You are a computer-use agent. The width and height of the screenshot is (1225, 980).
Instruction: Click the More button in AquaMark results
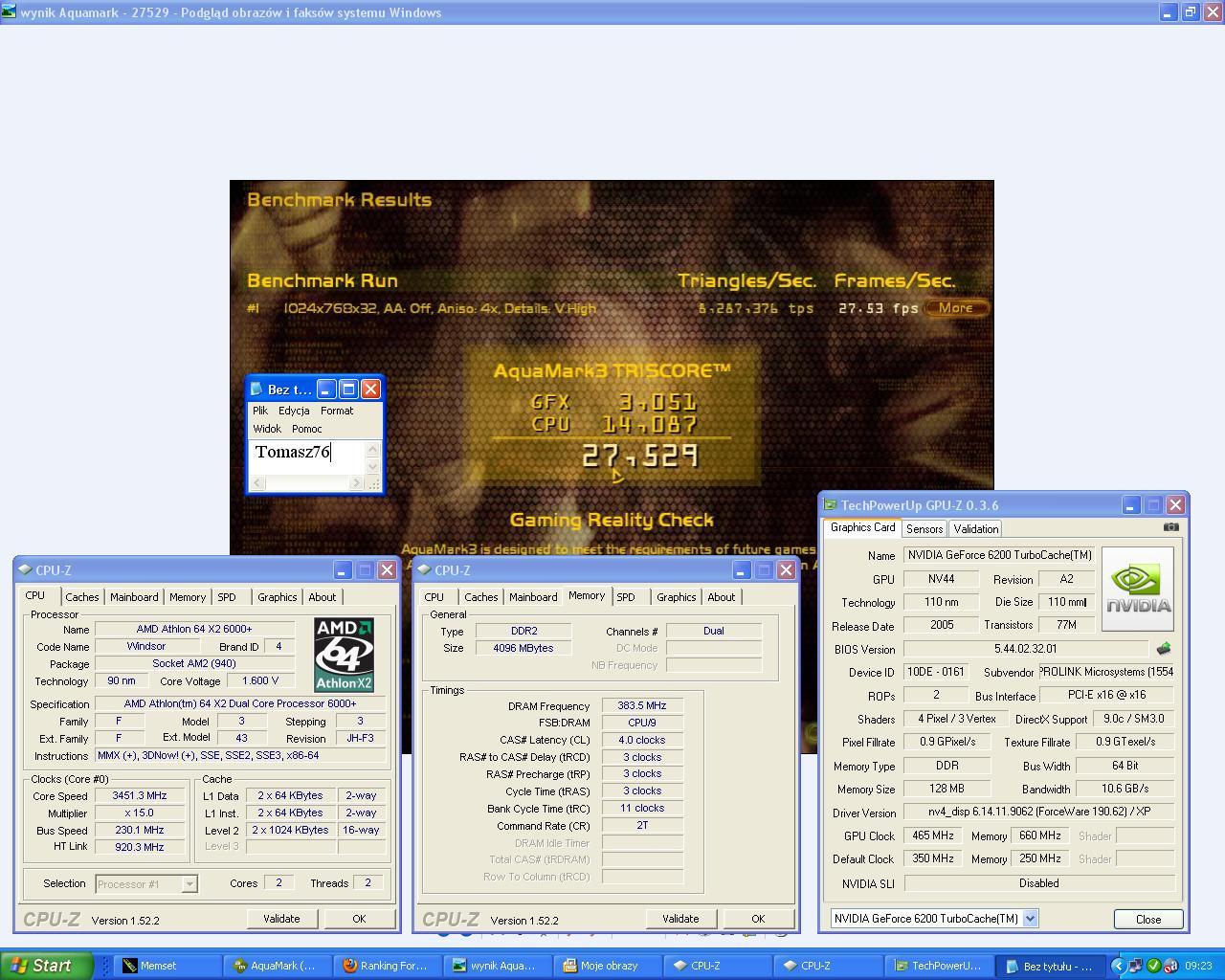click(x=956, y=308)
